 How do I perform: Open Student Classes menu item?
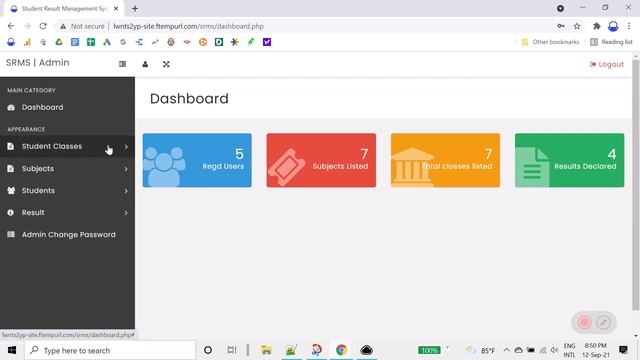pyautogui.click(x=52, y=146)
